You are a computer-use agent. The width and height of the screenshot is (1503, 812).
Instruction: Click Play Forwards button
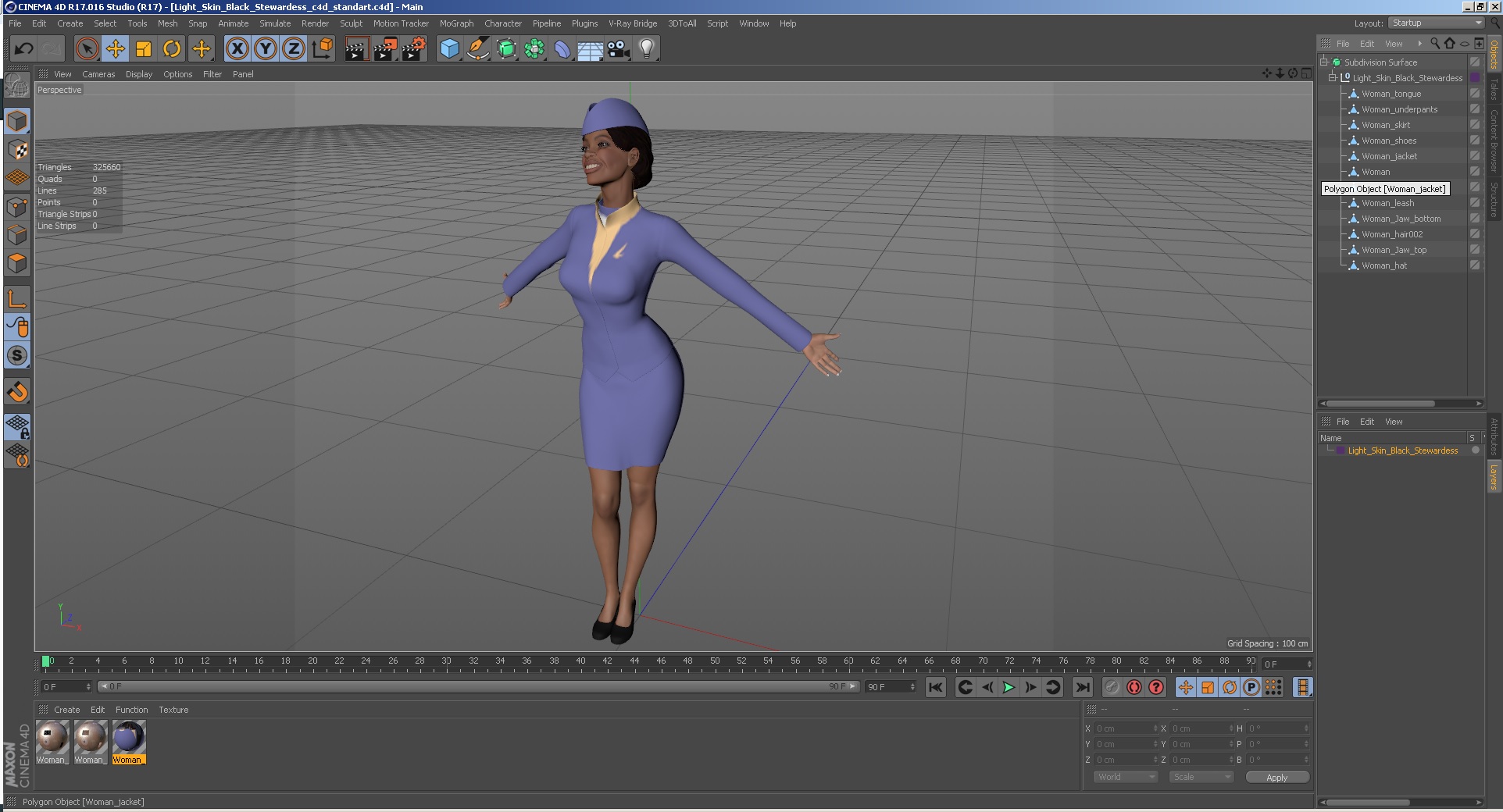point(1009,687)
